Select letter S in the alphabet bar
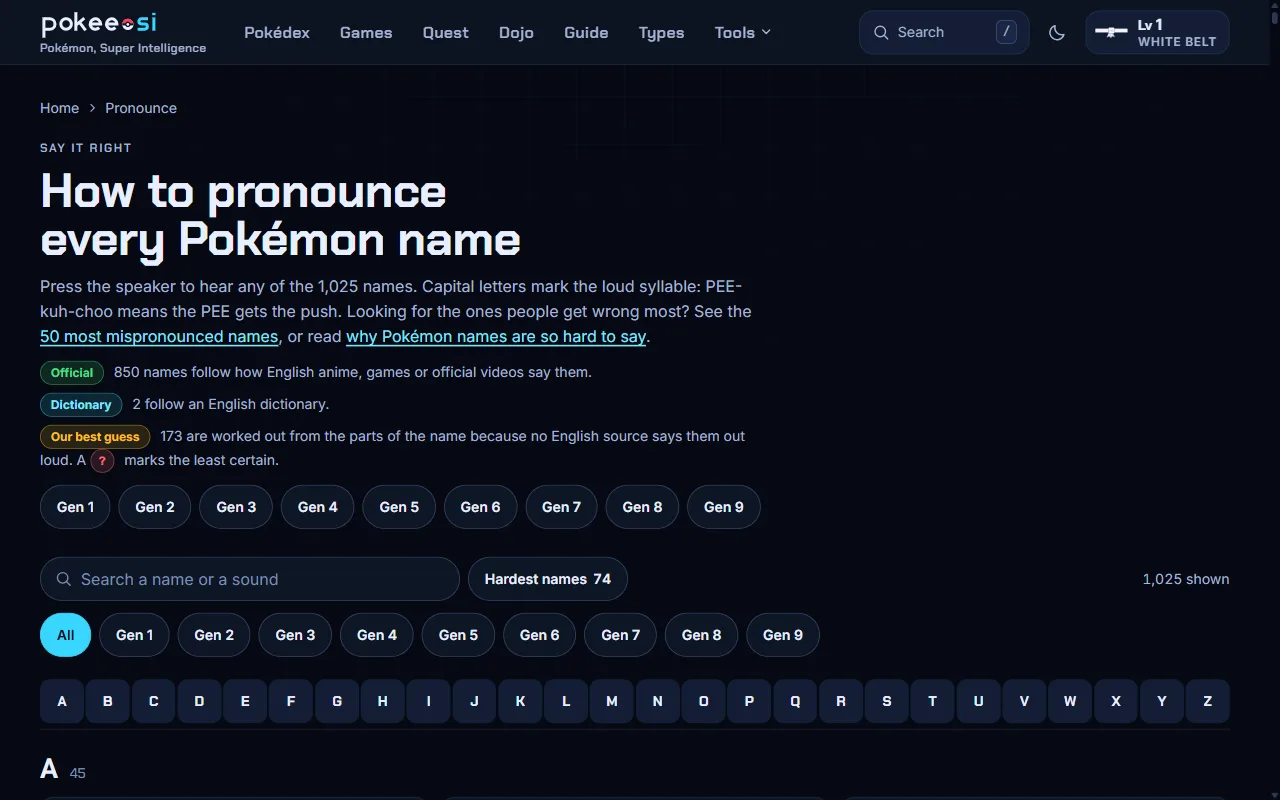The image size is (1280, 800). coord(887,701)
